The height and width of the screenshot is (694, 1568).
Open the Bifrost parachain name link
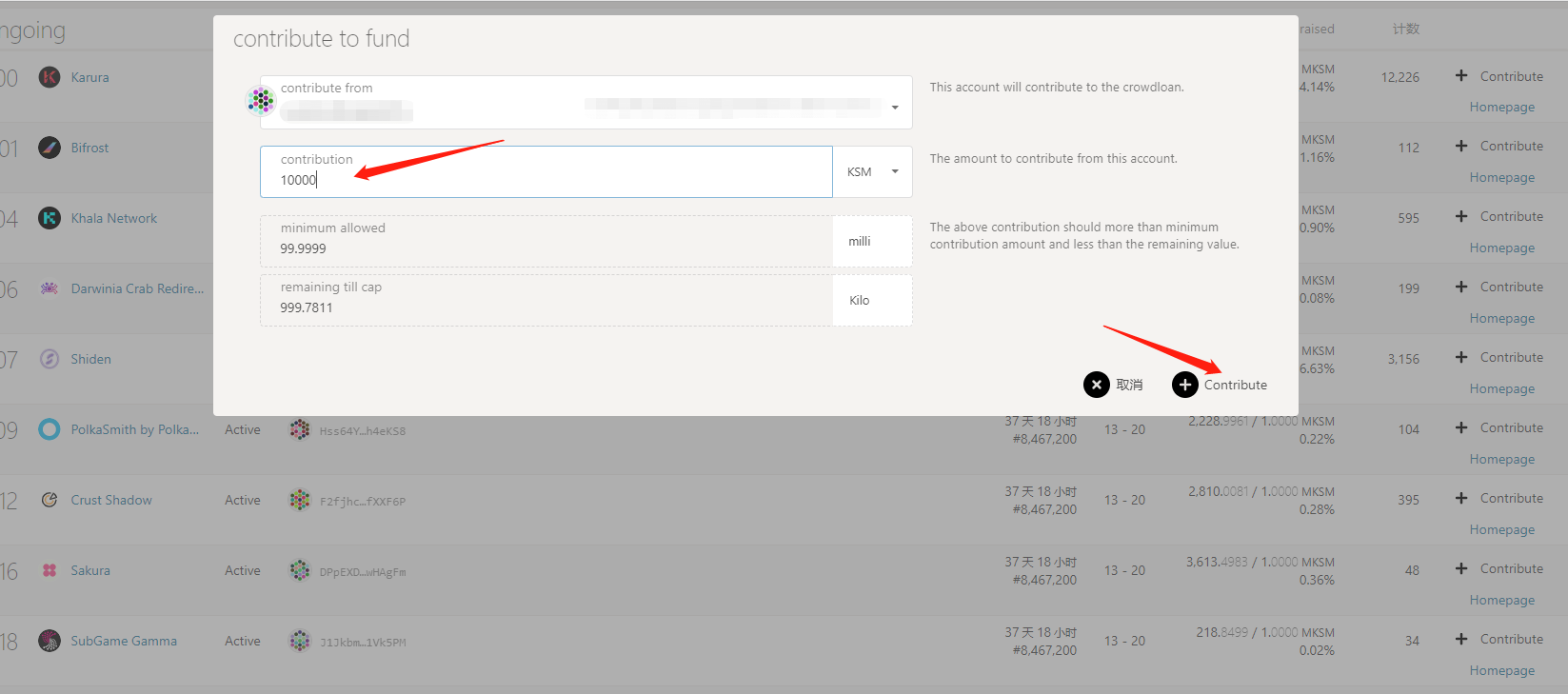click(x=89, y=148)
